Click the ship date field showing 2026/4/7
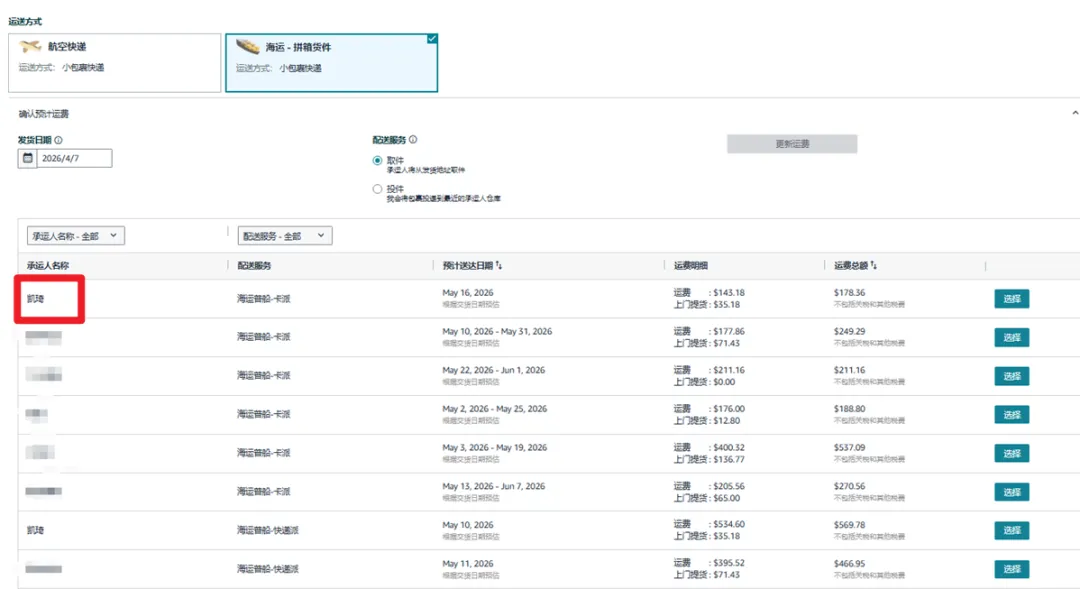Screen dimensions: 1080x589 [74, 158]
